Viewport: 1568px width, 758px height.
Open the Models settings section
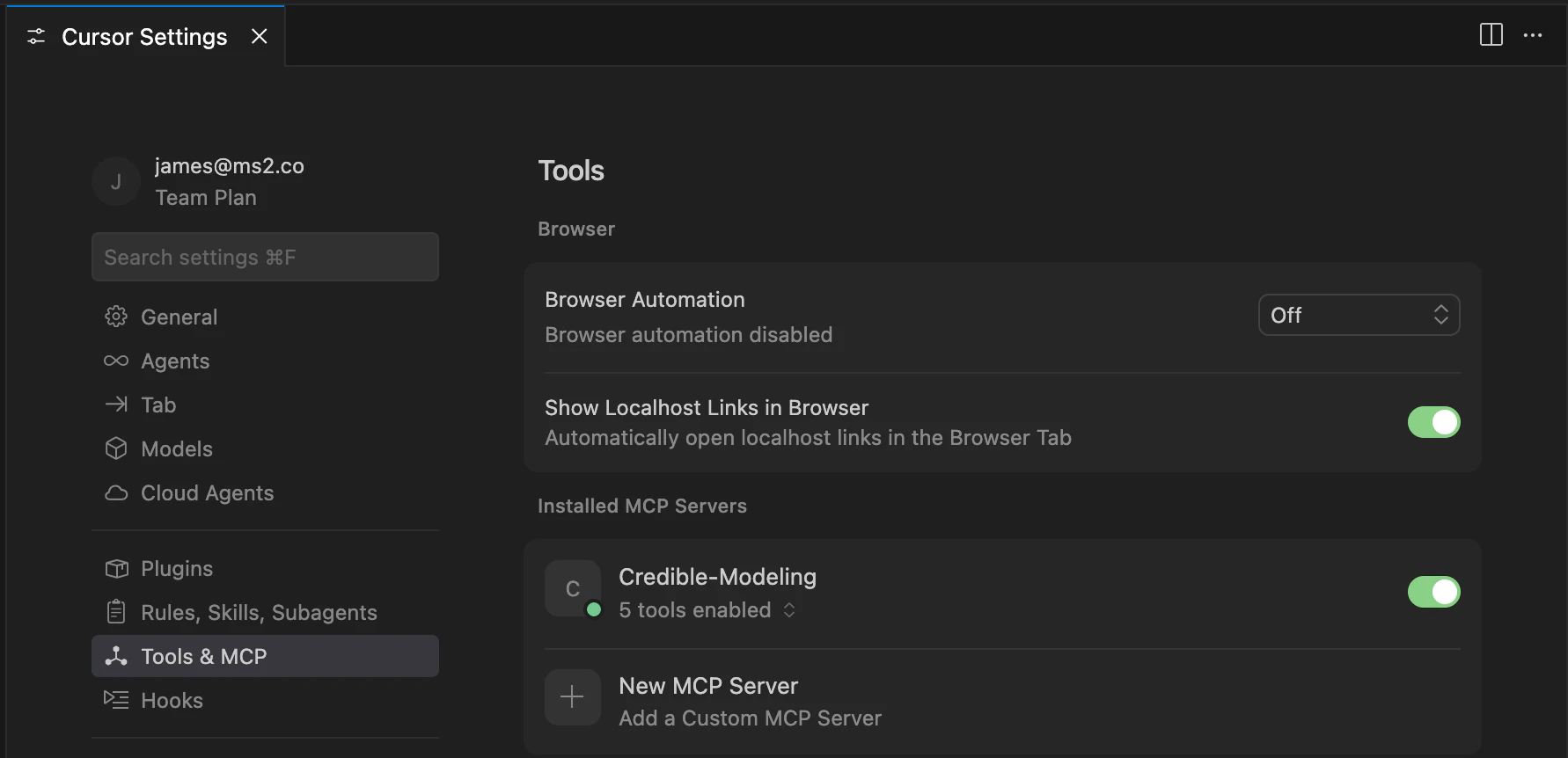(265, 448)
